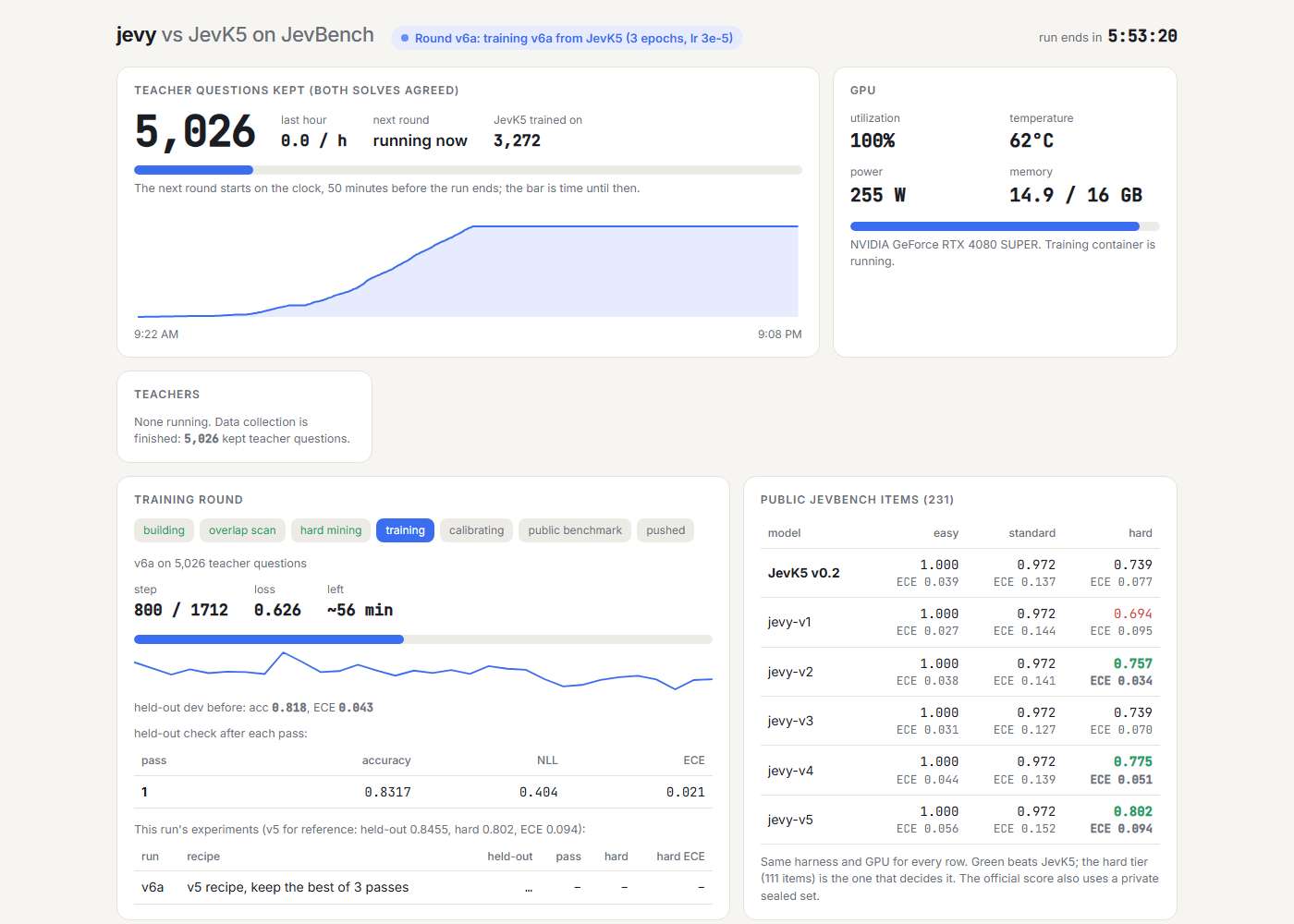The image size is (1294, 924).
Task: Click the jevy-v4 model row label
Action: (790, 771)
